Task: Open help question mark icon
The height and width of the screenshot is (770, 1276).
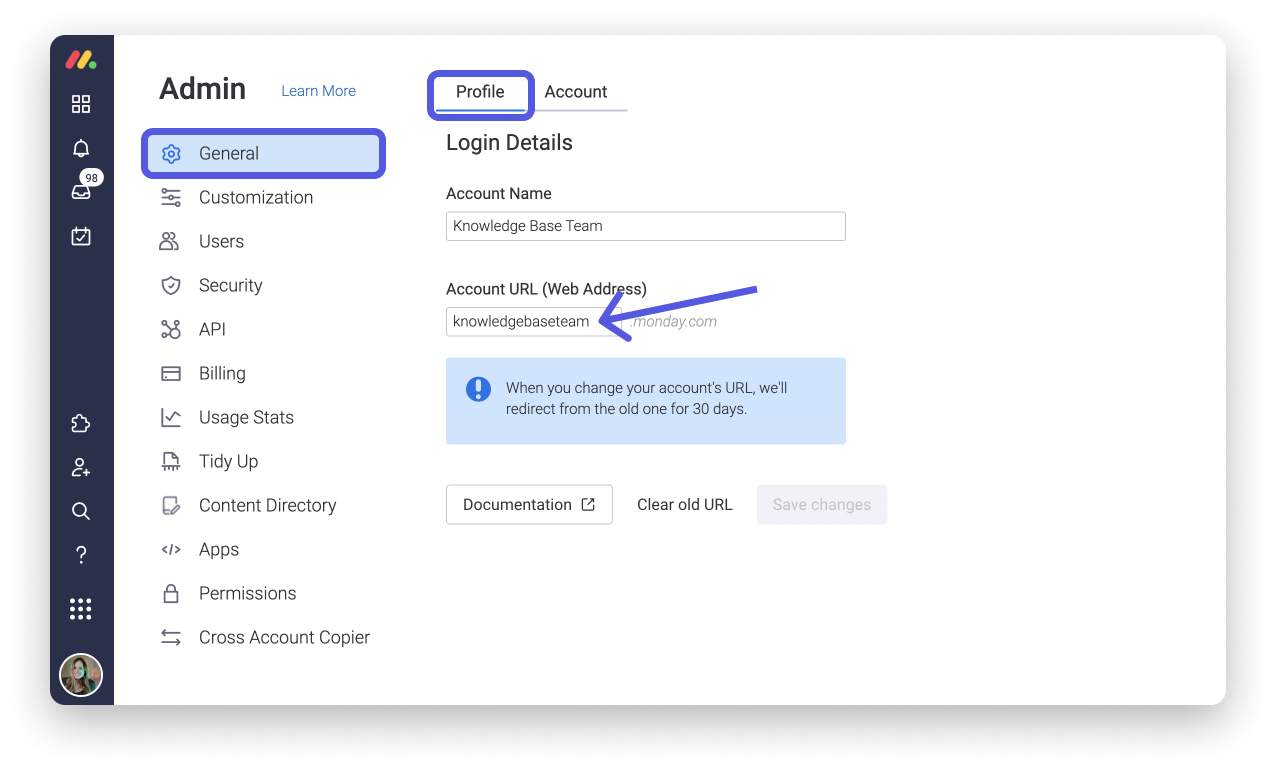Action: click(x=81, y=555)
